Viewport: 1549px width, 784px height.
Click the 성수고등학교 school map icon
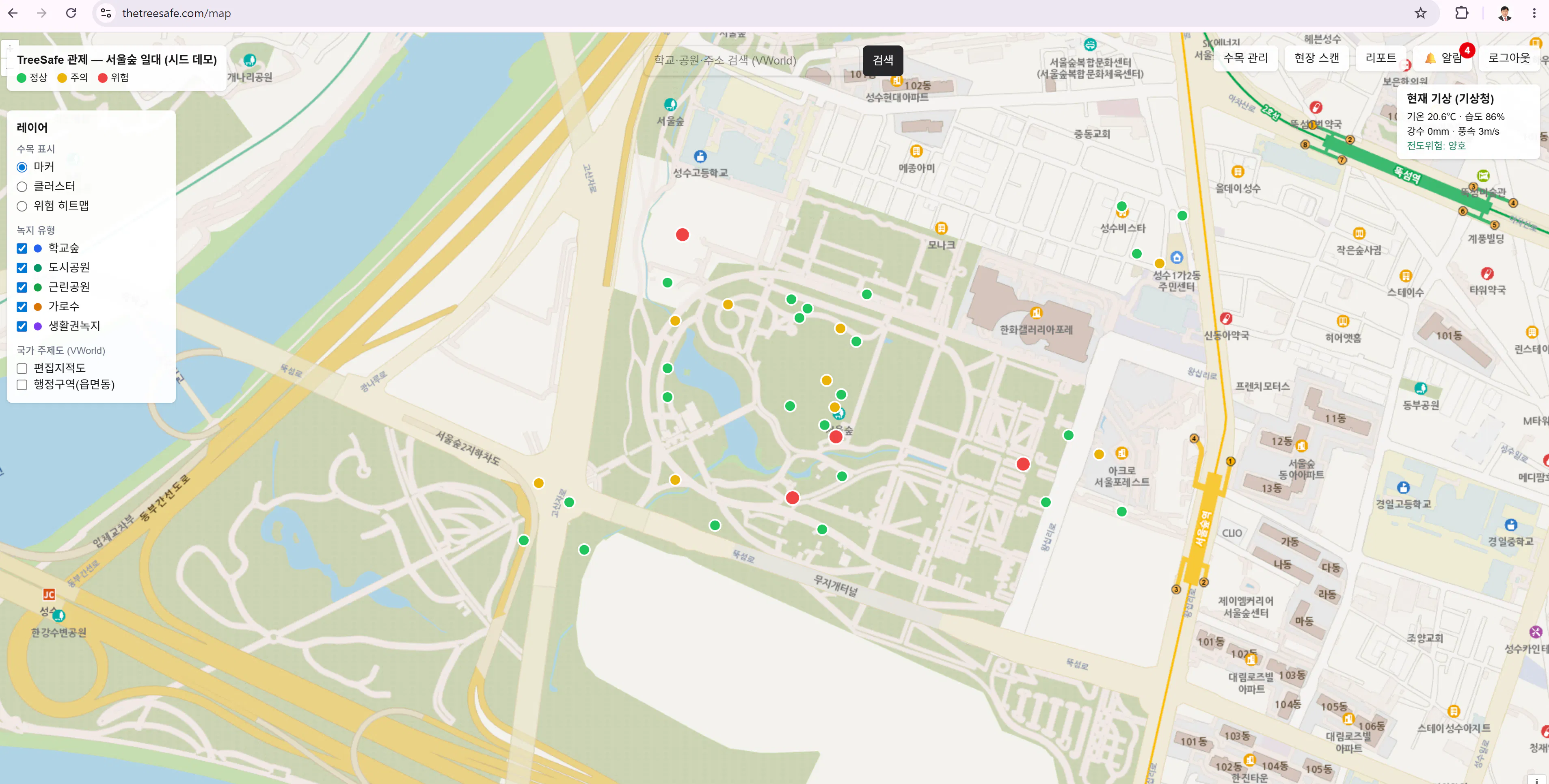click(700, 156)
